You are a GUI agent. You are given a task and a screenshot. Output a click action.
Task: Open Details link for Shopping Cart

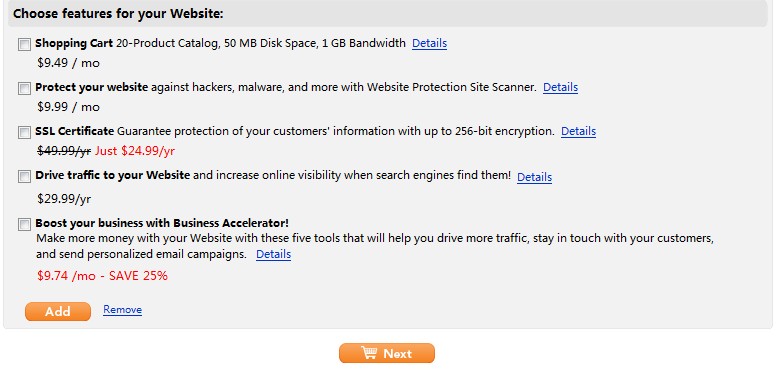(x=430, y=44)
